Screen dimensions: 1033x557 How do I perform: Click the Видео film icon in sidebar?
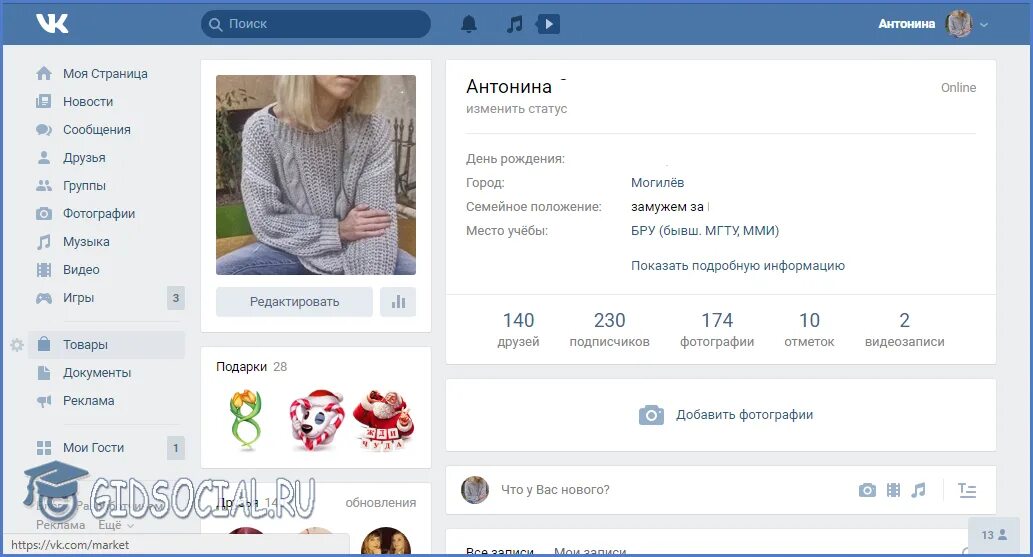point(43,270)
